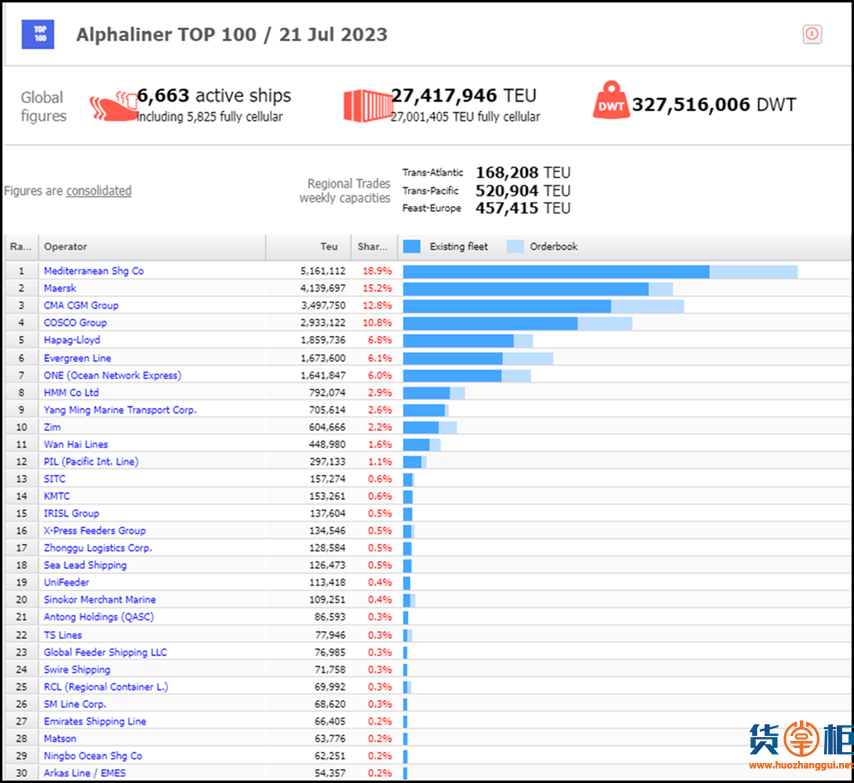Open SM Line Corp. link
This screenshot has height=783, width=854.
[x=75, y=704]
